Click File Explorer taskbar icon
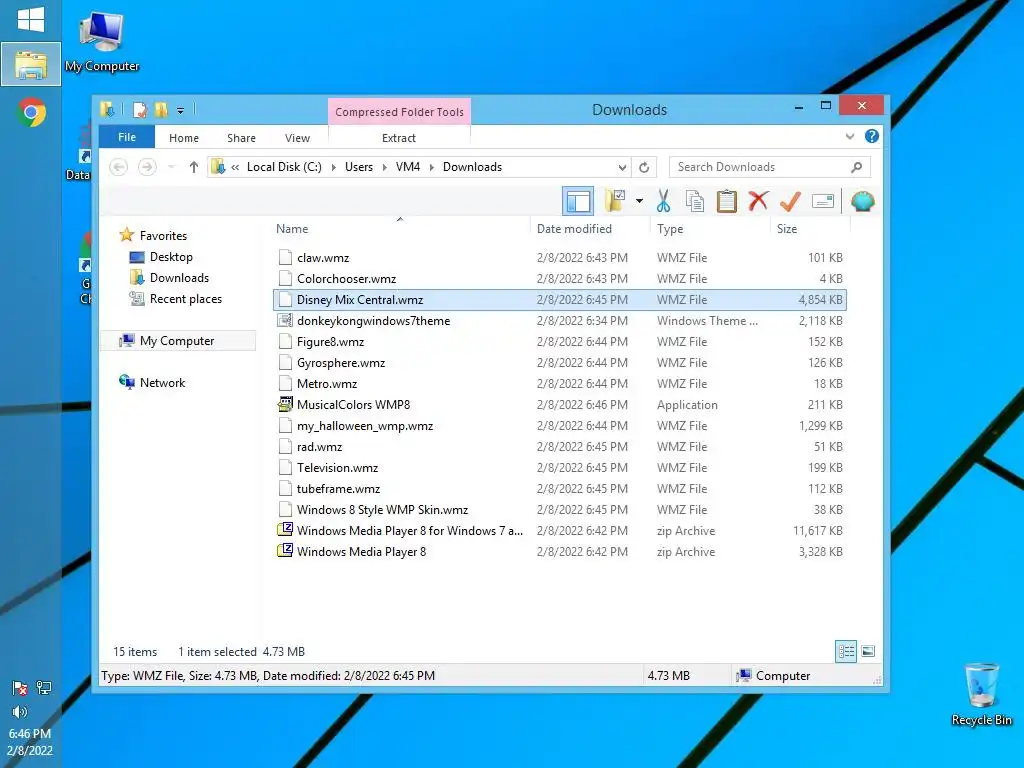The width and height of the screenshot is (1024, 768). pos(31,64)
